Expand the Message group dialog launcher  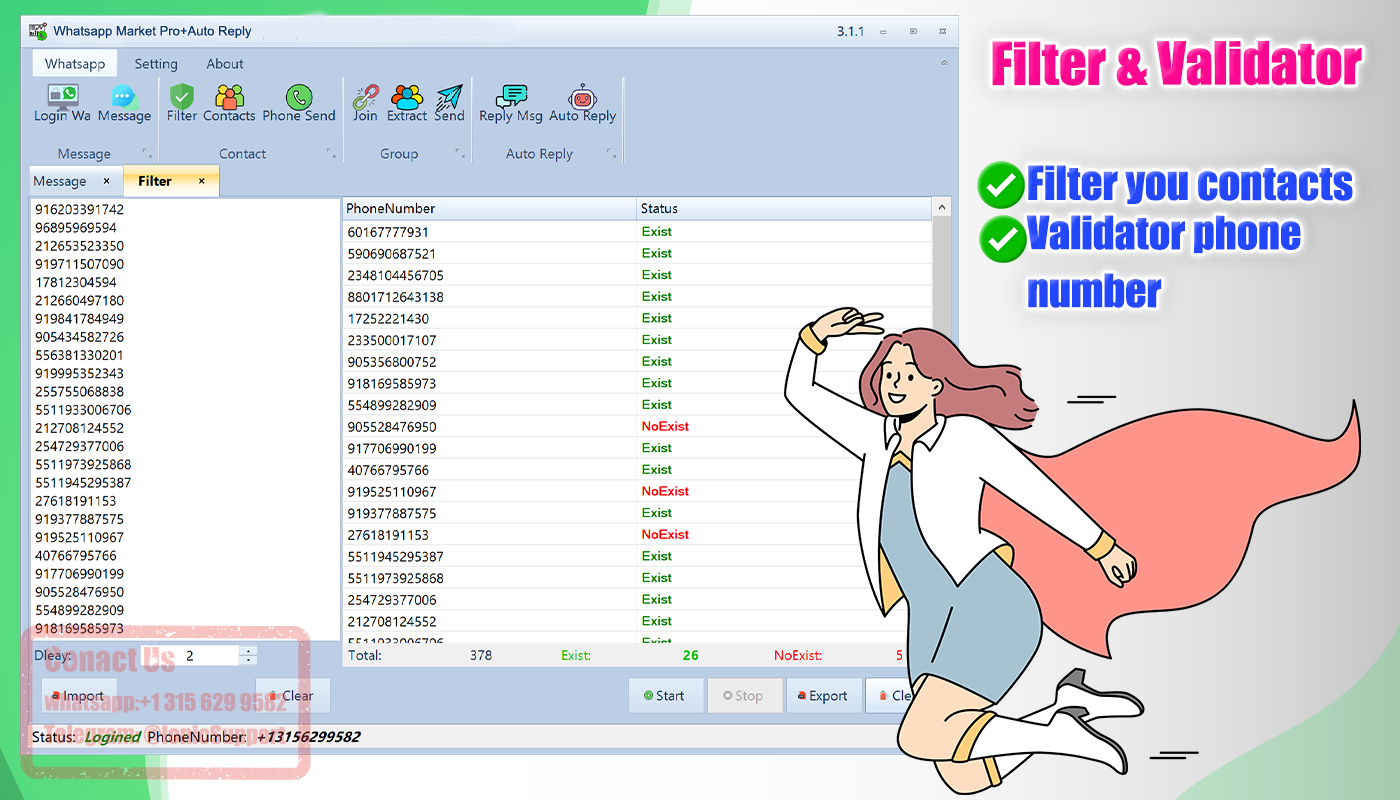click(146, 154)
